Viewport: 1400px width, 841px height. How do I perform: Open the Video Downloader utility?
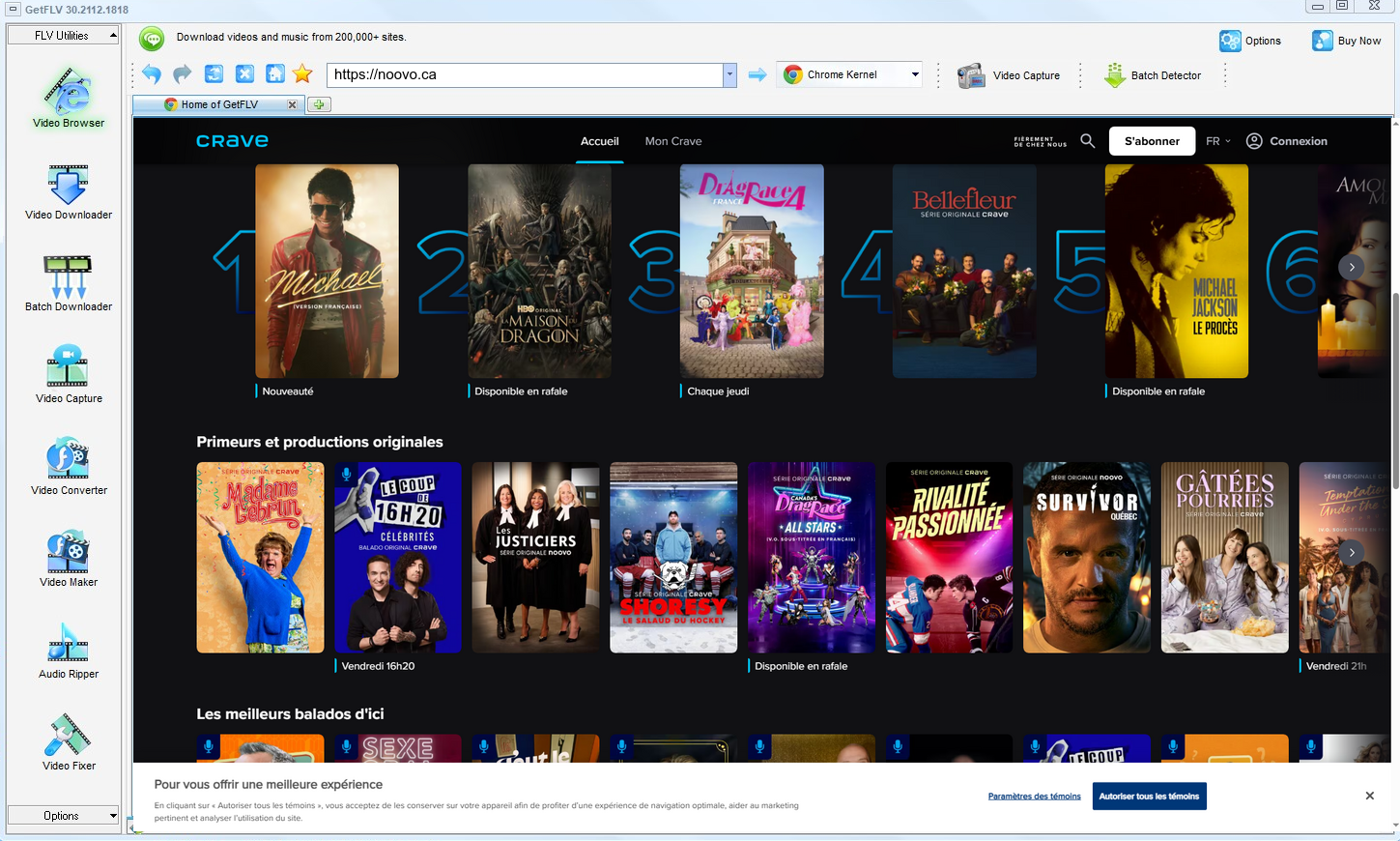click(69, 191)
